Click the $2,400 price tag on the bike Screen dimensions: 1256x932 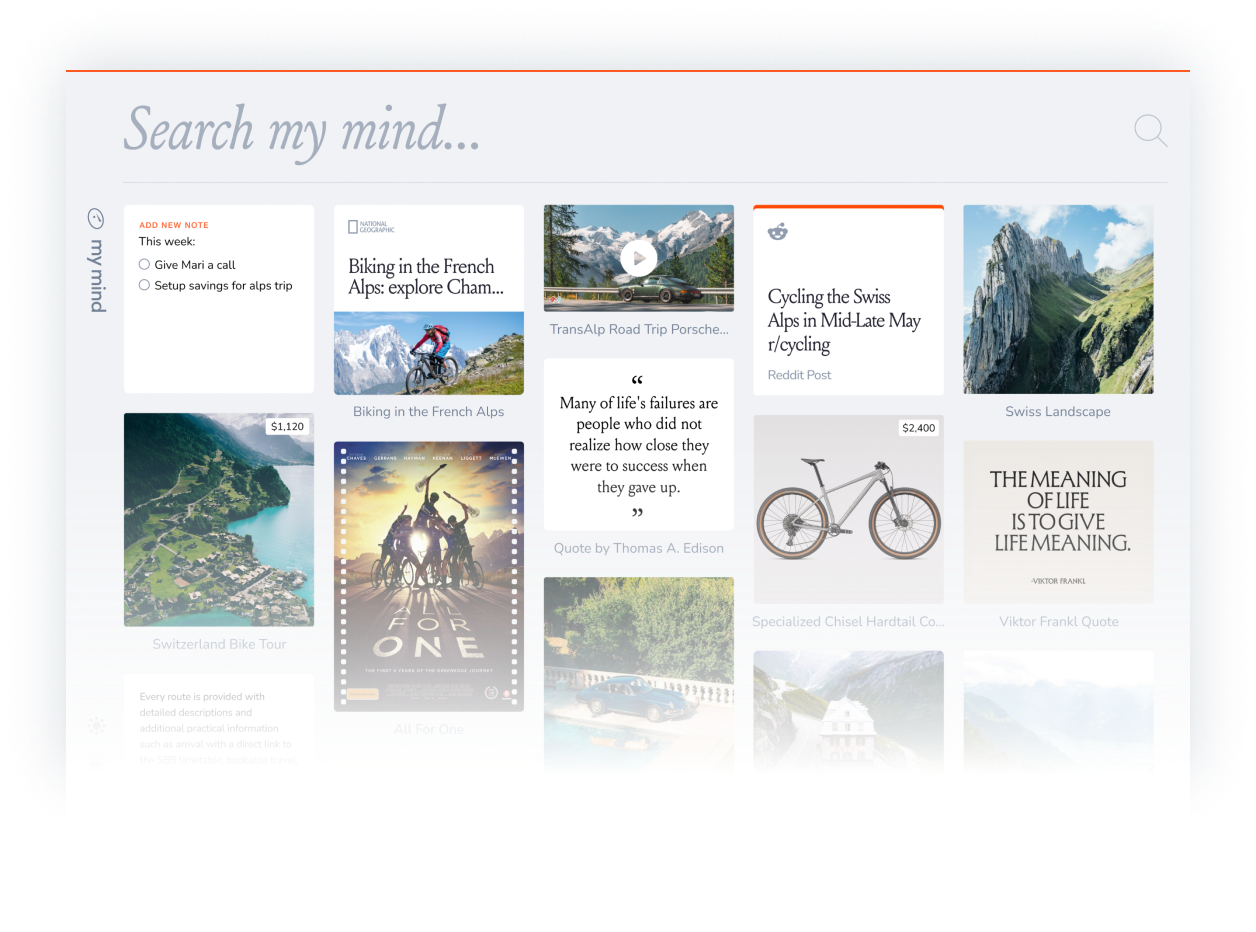(x=918, y=428)
